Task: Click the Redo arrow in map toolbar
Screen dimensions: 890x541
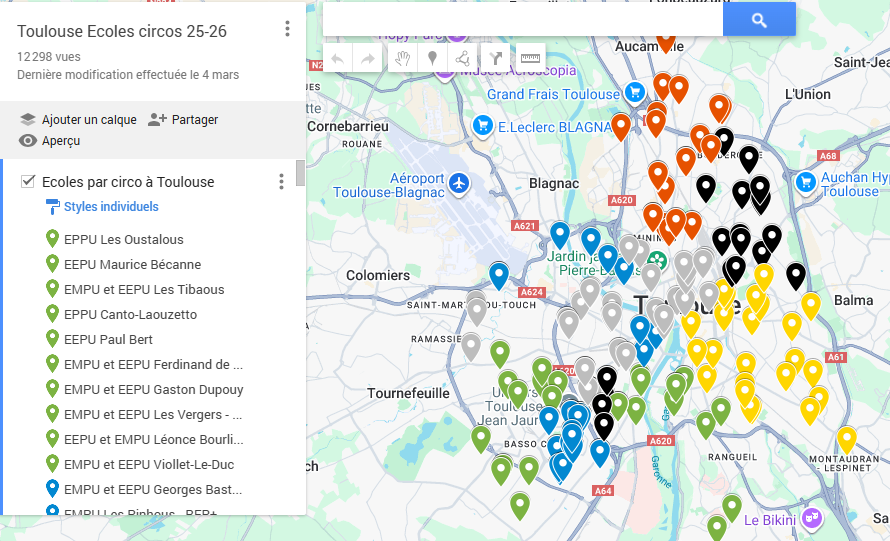Action: point(367,58)
